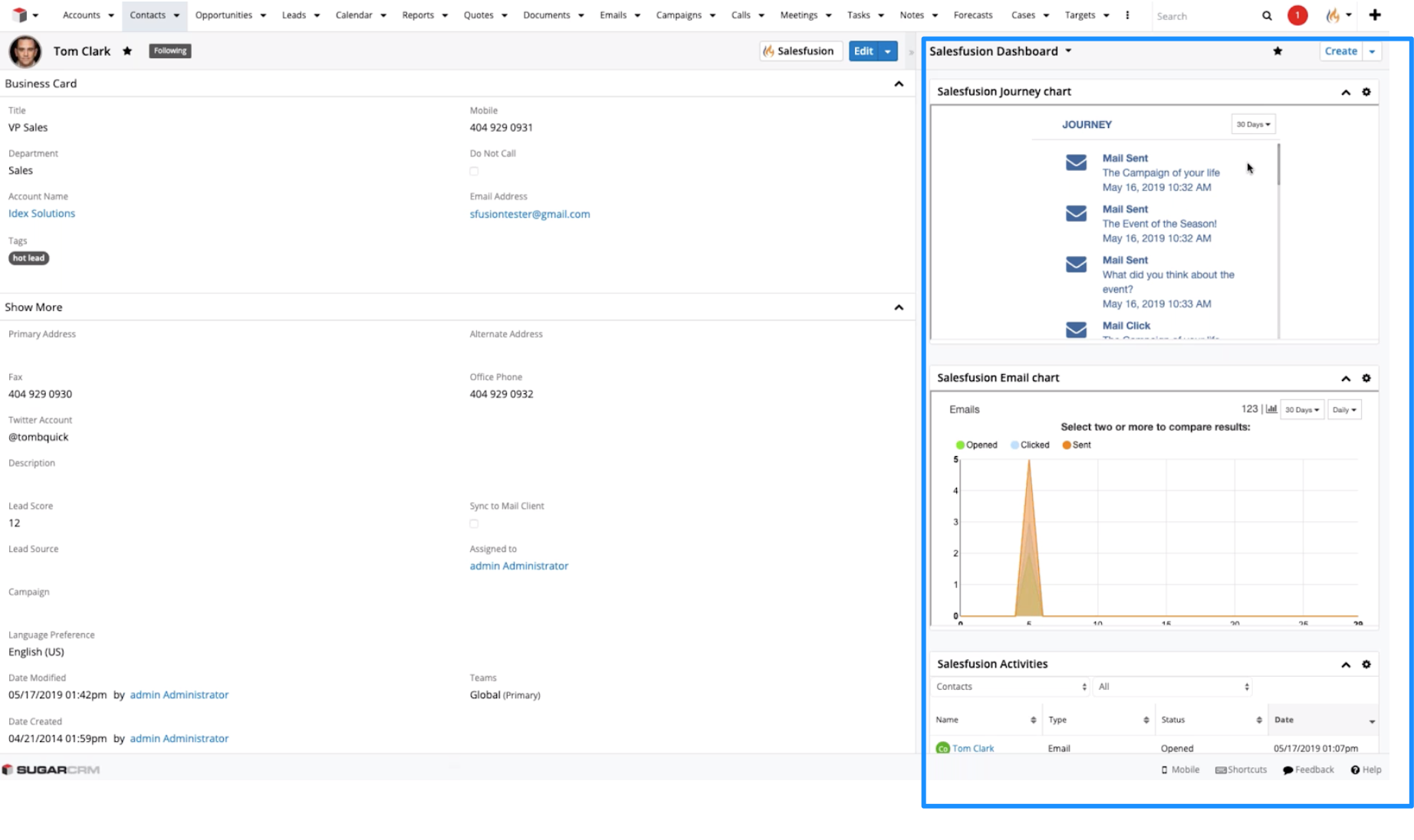Image resolution: width=1414 pixels, height=840 pixels.
Task: Collapse the Salesfusion Email chart dashlet
Action: click(1345, 378)
